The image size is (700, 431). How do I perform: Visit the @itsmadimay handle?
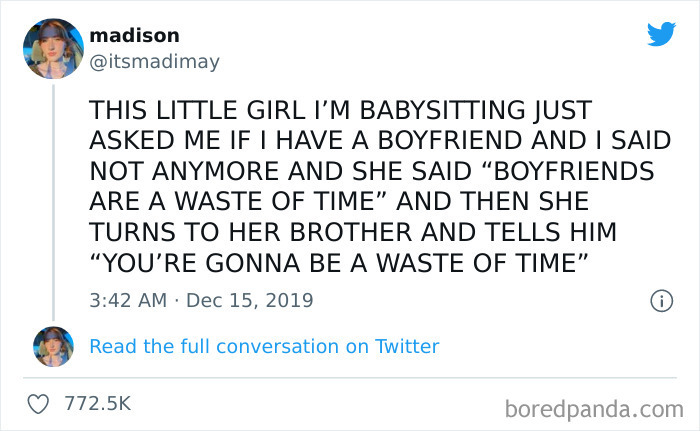coord(154,62)
